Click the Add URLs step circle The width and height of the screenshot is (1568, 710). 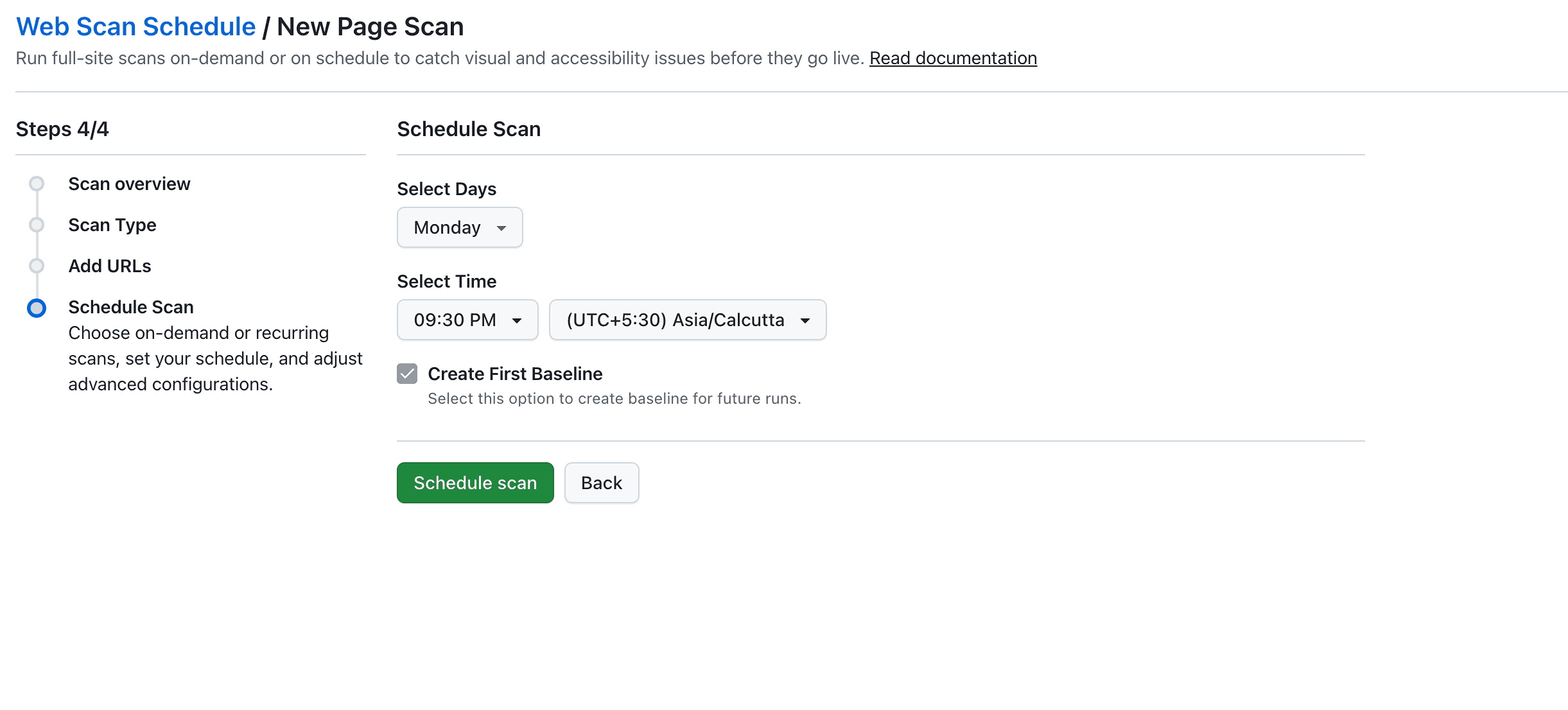(x=37, y=265)
